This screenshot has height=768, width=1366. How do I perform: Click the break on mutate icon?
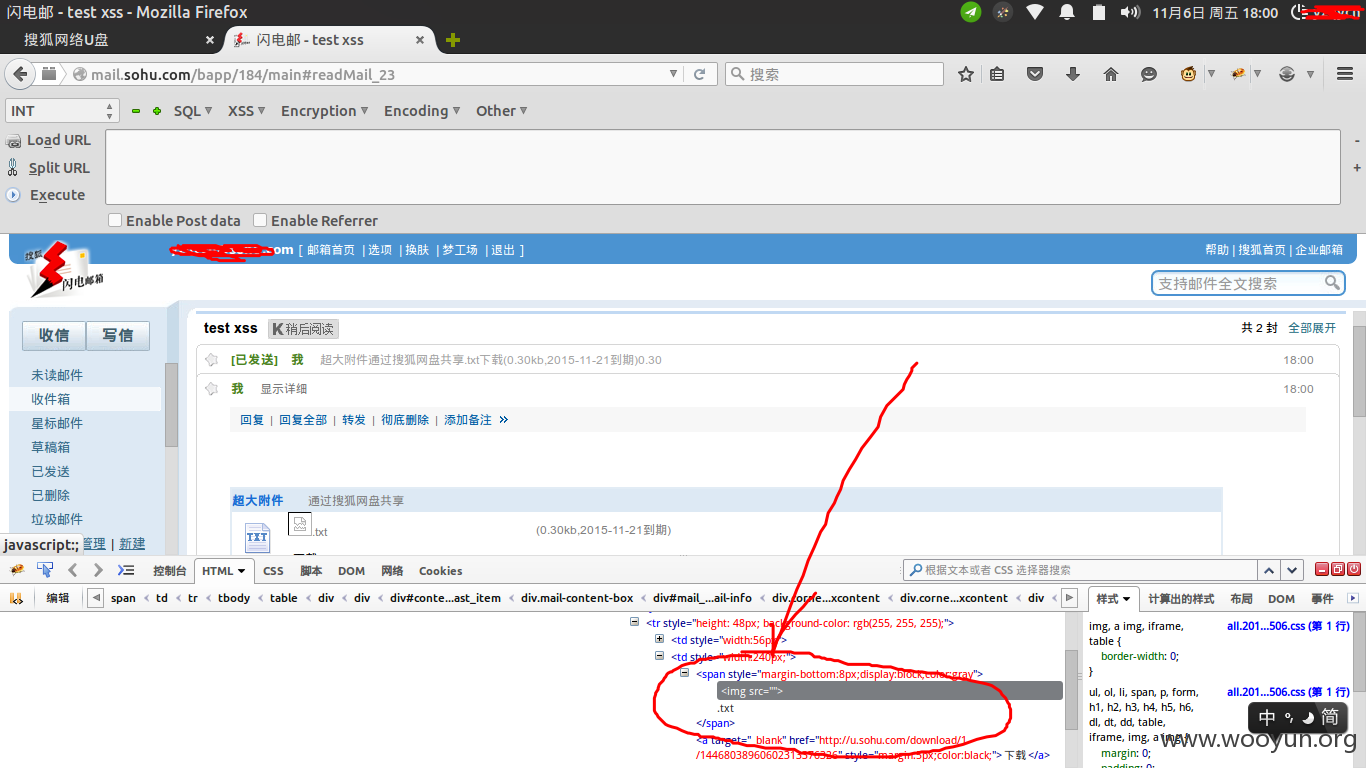click(x=17, y=598)
